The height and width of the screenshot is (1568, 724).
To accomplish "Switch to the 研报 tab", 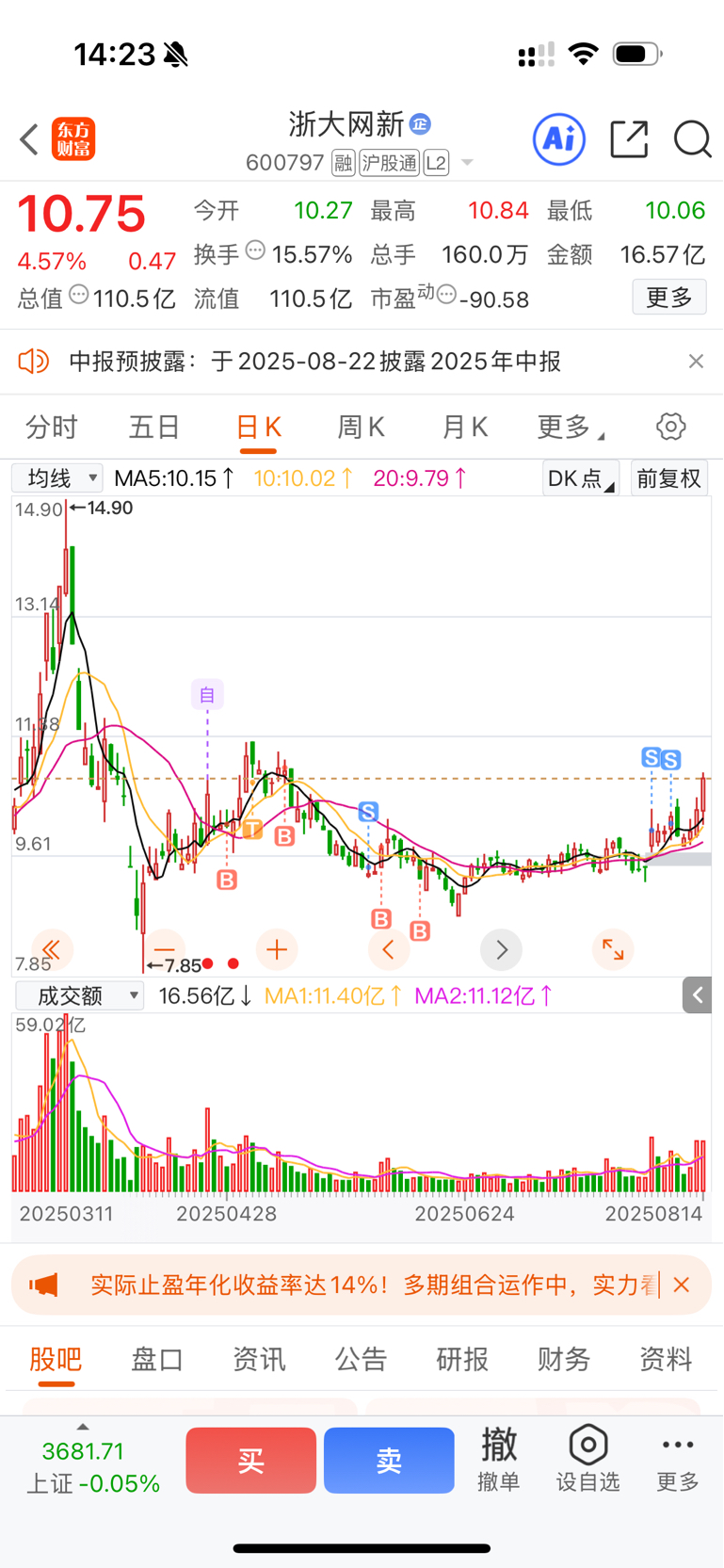I will pos(462,1359).
